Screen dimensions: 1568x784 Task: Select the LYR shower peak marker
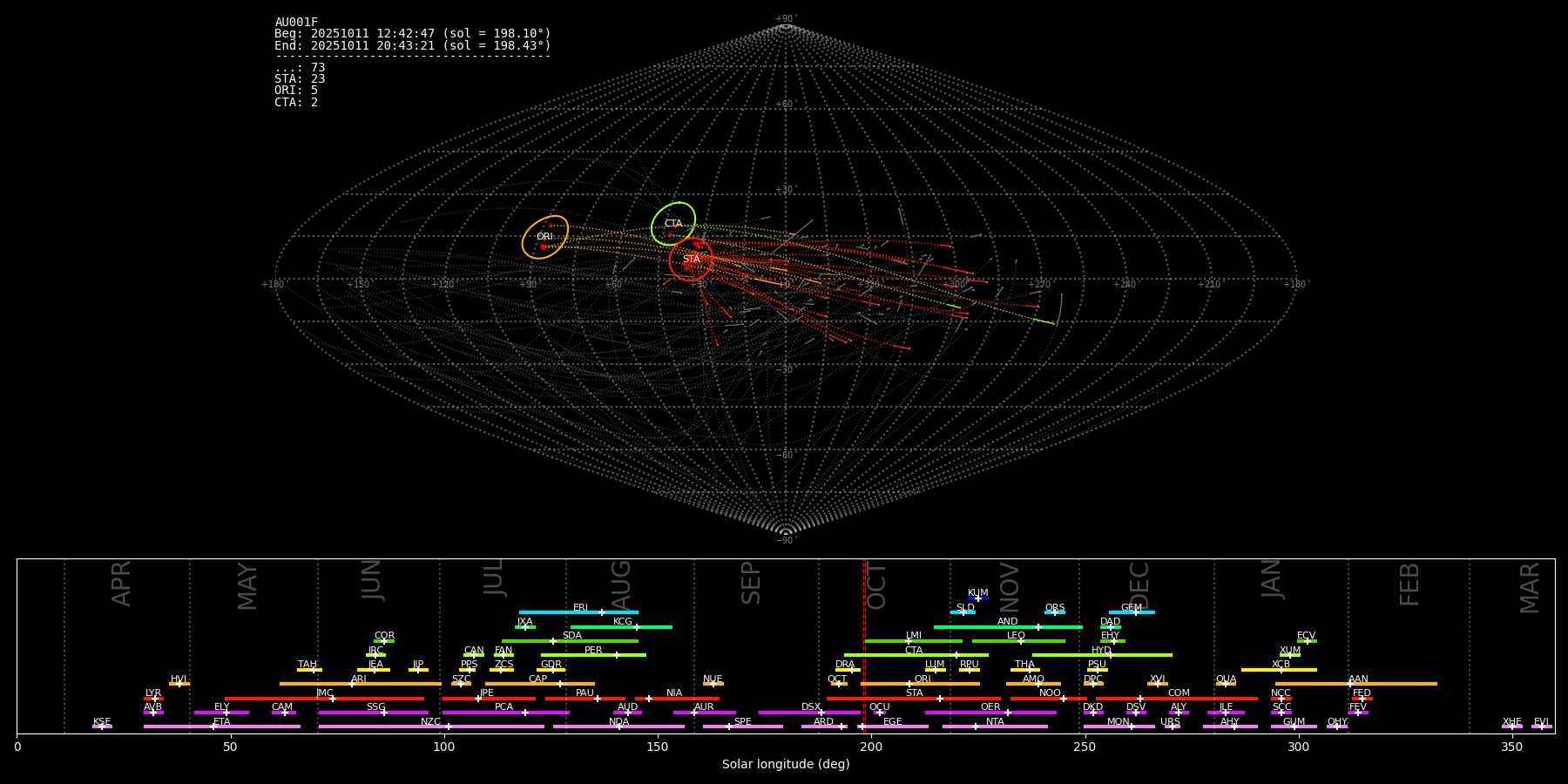pyautogui.click(x=154, y=699)
